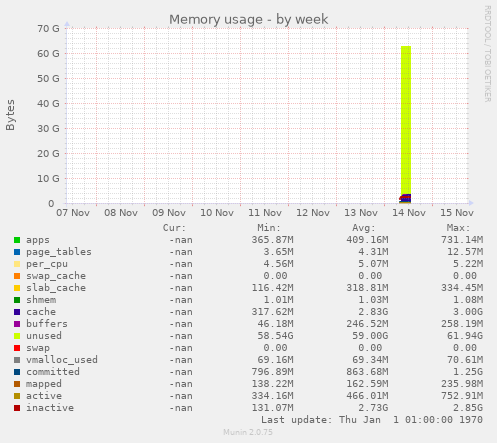Click the 'page_tables' legend label
Screen dimensions: 497x443
pyautogui.click(x=59, y=252)
